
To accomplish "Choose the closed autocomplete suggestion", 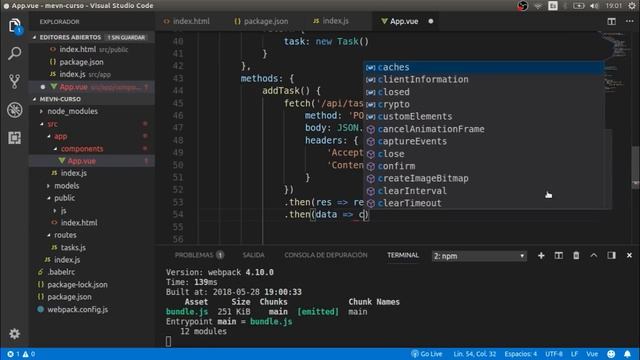I will pos(484,92).
